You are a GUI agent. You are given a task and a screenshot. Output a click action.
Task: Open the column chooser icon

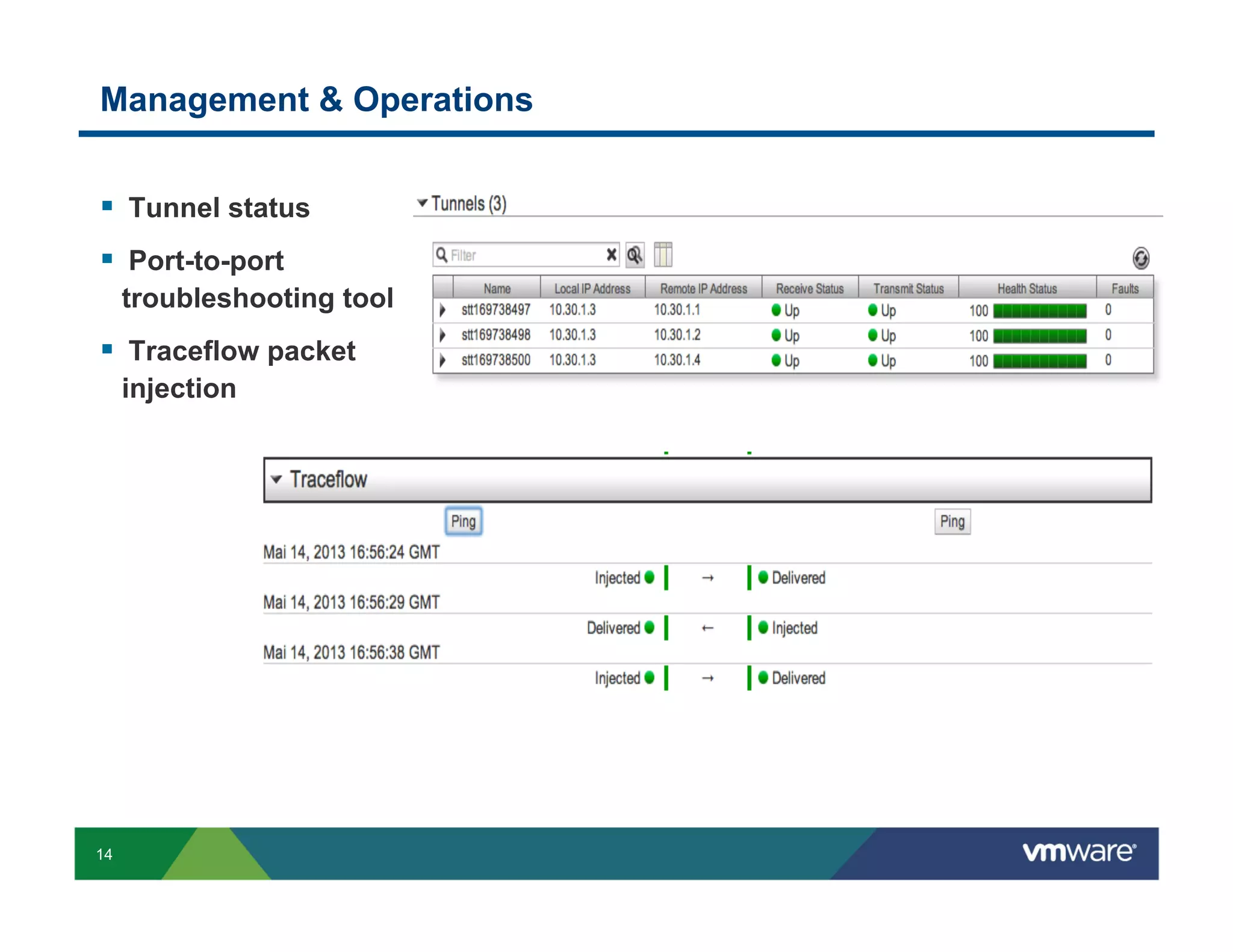point(663,255)
